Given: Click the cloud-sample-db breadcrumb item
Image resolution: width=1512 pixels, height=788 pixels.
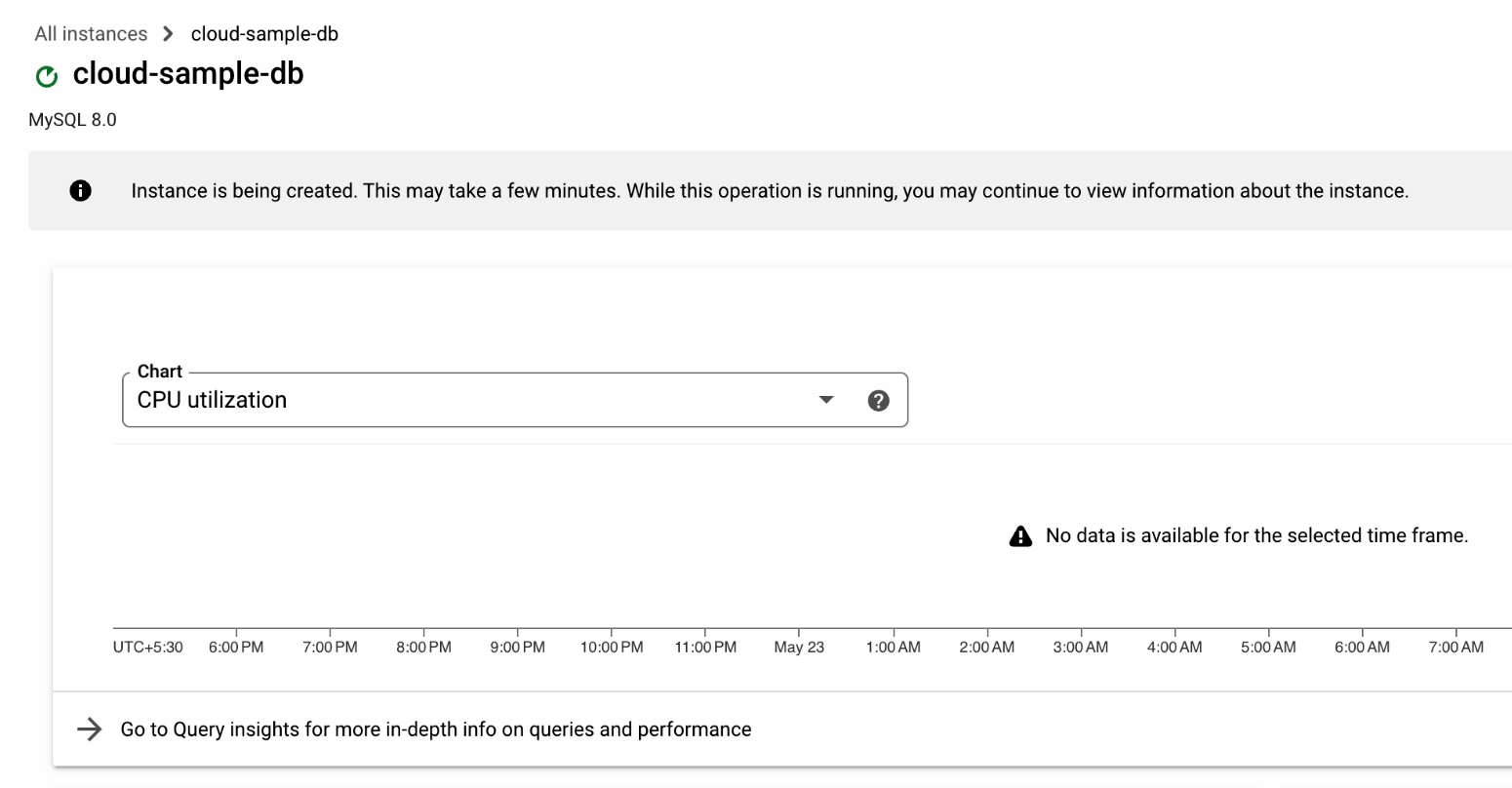Looking at the screenshot, I should pyautogui.click(x=264, y=34).
